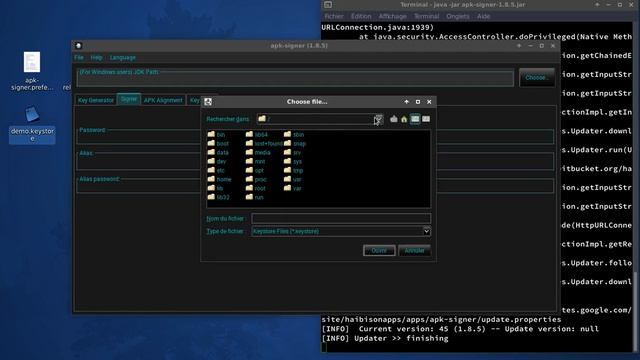Viewport: 640px width, 360px height.
Task: Switch file chooser to details view
Action: pos(426,119)
